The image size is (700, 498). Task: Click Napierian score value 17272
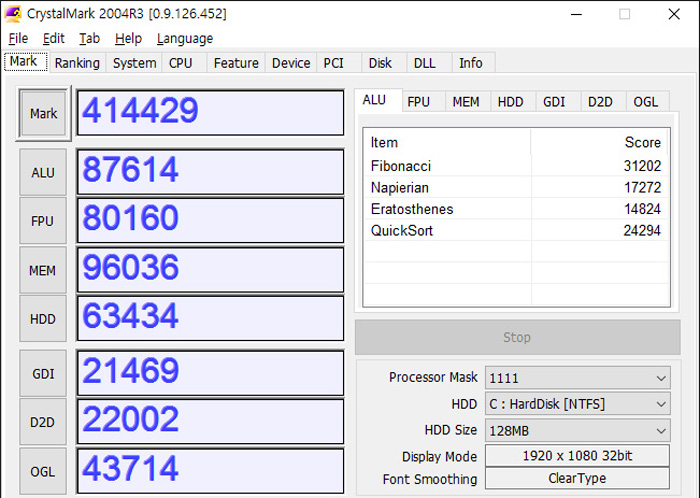point(642,187)
